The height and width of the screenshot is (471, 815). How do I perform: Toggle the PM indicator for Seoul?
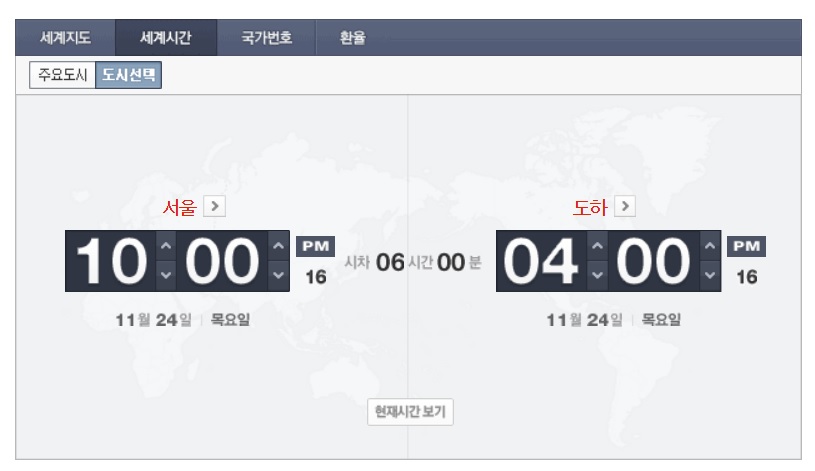[x=316, y=246]
